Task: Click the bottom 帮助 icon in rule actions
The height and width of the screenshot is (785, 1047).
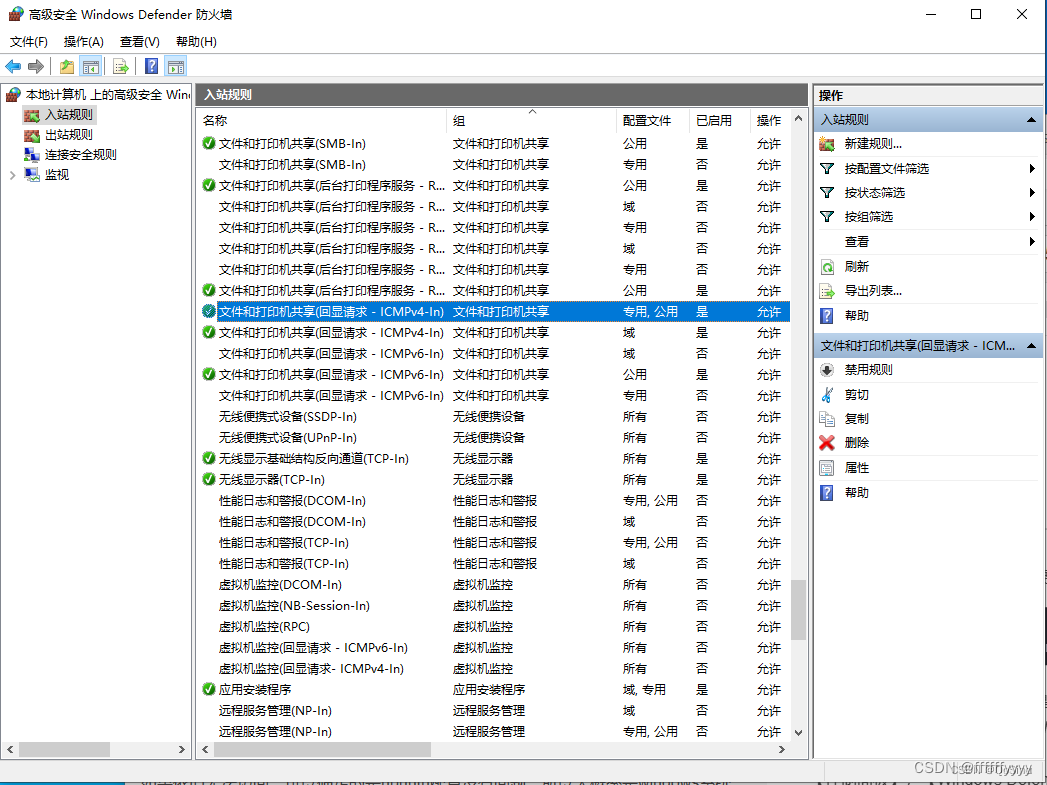Action: coord(827,493)
